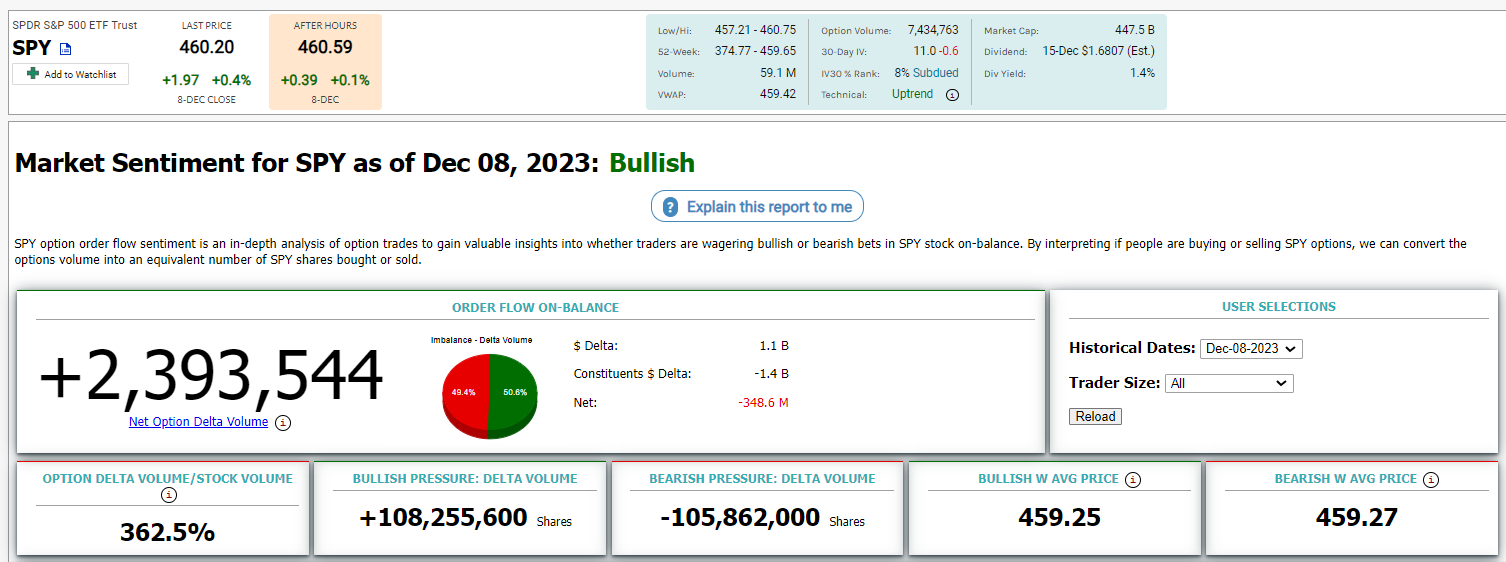
Task: Open info icon beside Bearish W Avg Price
Action: 1431,479
